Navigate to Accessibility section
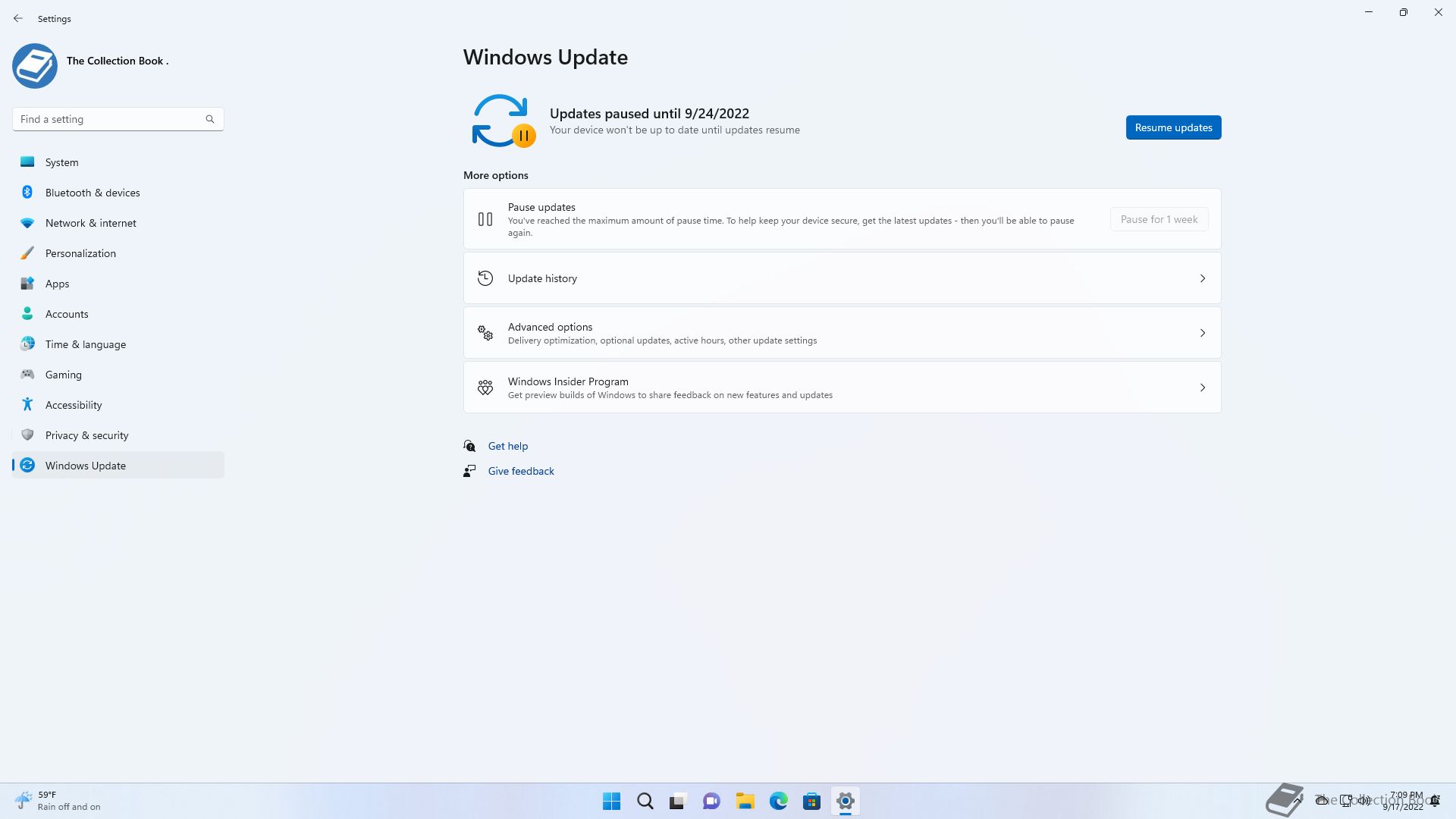1456x819 pixels. (x=118, y=404)
